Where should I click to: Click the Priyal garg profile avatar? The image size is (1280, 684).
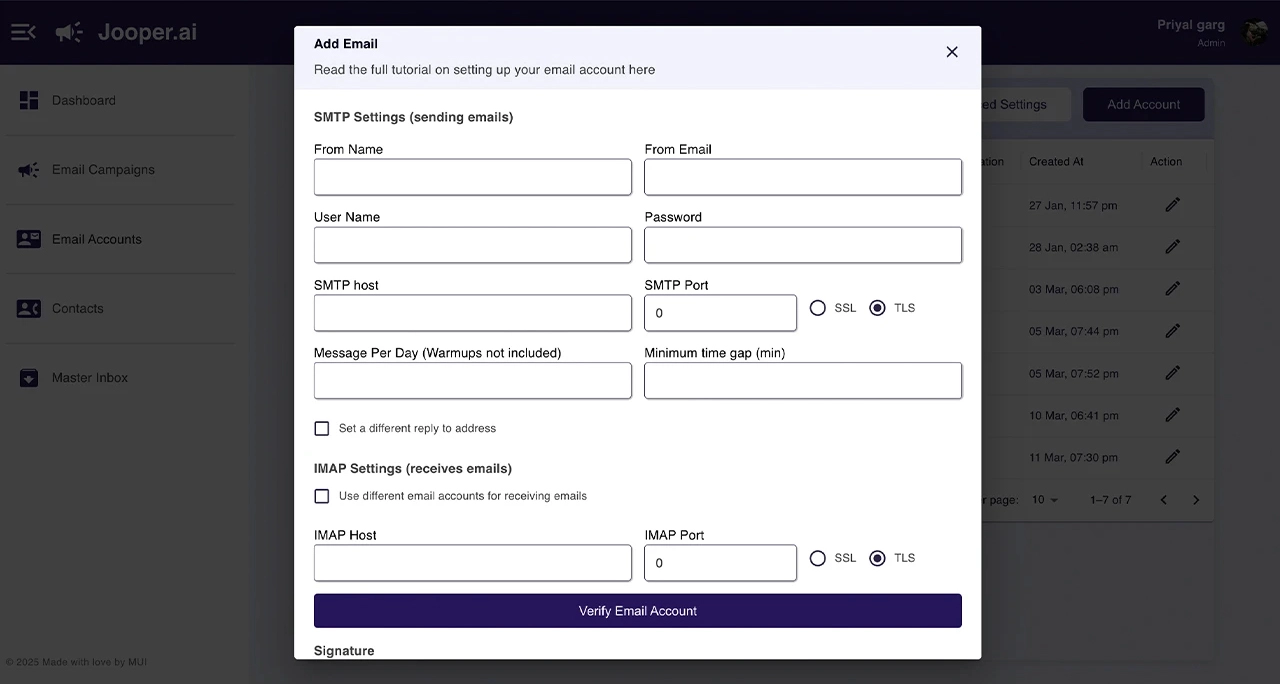1255,31
